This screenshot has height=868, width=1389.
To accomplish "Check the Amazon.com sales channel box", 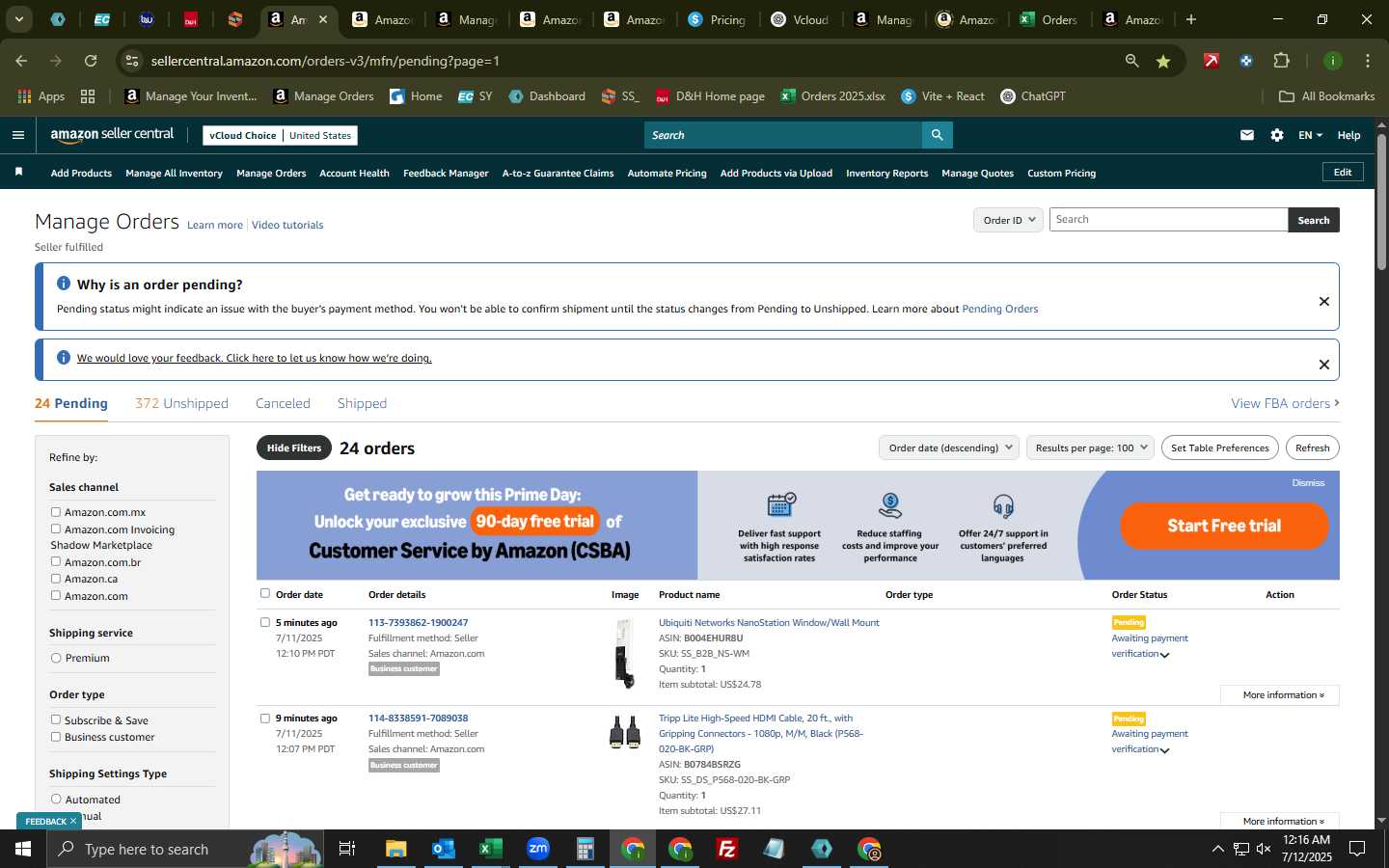I will pyautogui.click(x=56, y=595).
